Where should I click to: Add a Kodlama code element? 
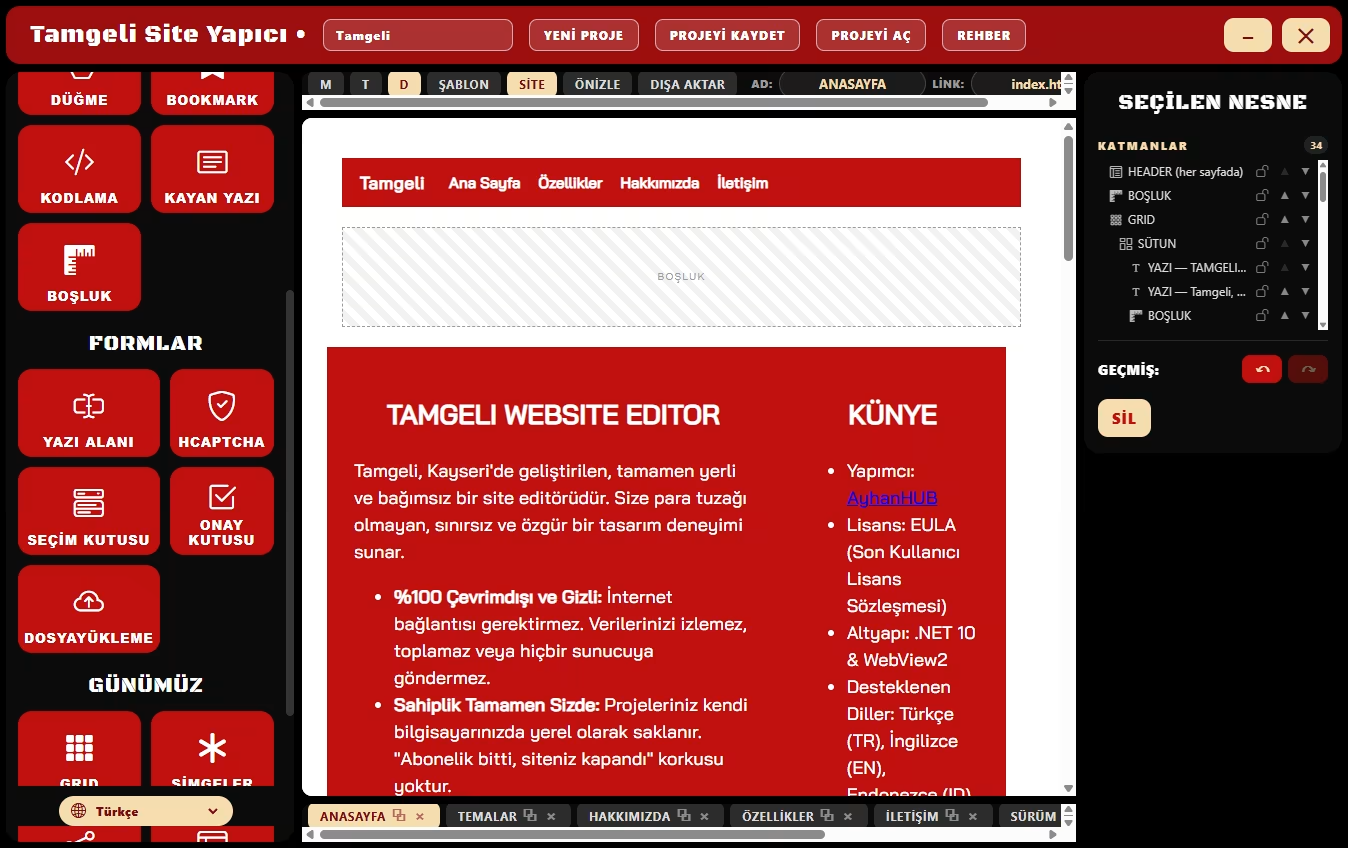(x=79, y=169)
